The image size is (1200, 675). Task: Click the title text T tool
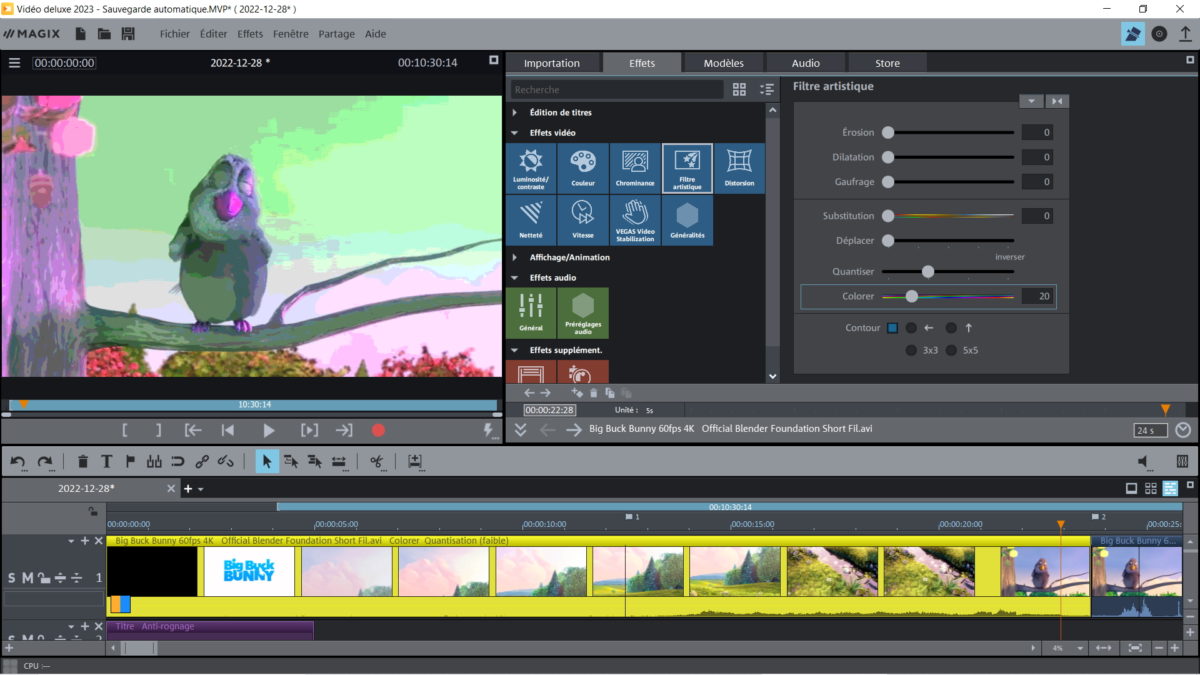[106, 461]
